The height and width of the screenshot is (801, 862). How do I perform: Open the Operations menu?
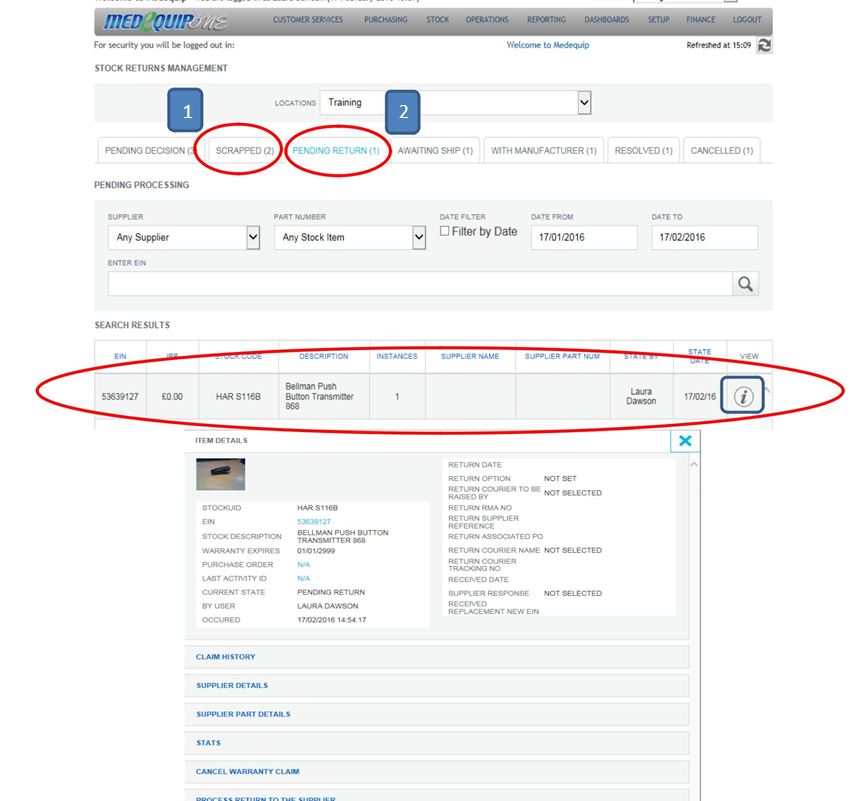pos(487,20)
